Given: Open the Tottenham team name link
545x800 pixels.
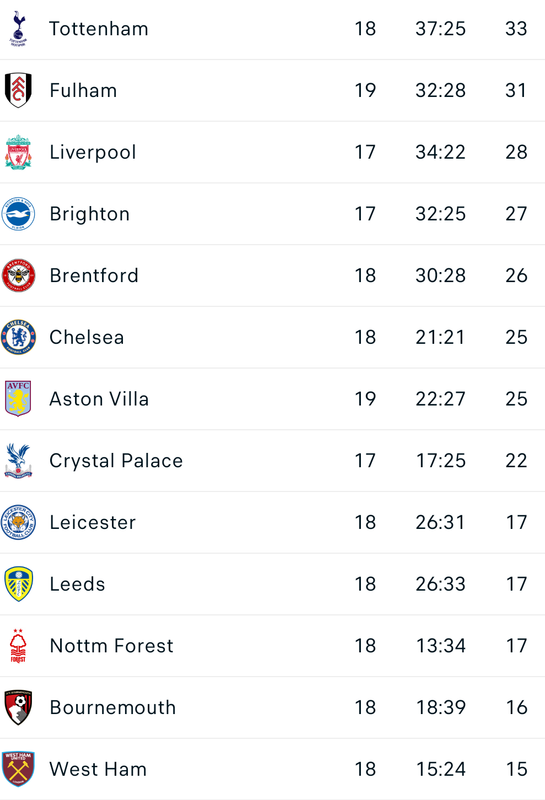Looking at the screenshot, I should point(98,29).
